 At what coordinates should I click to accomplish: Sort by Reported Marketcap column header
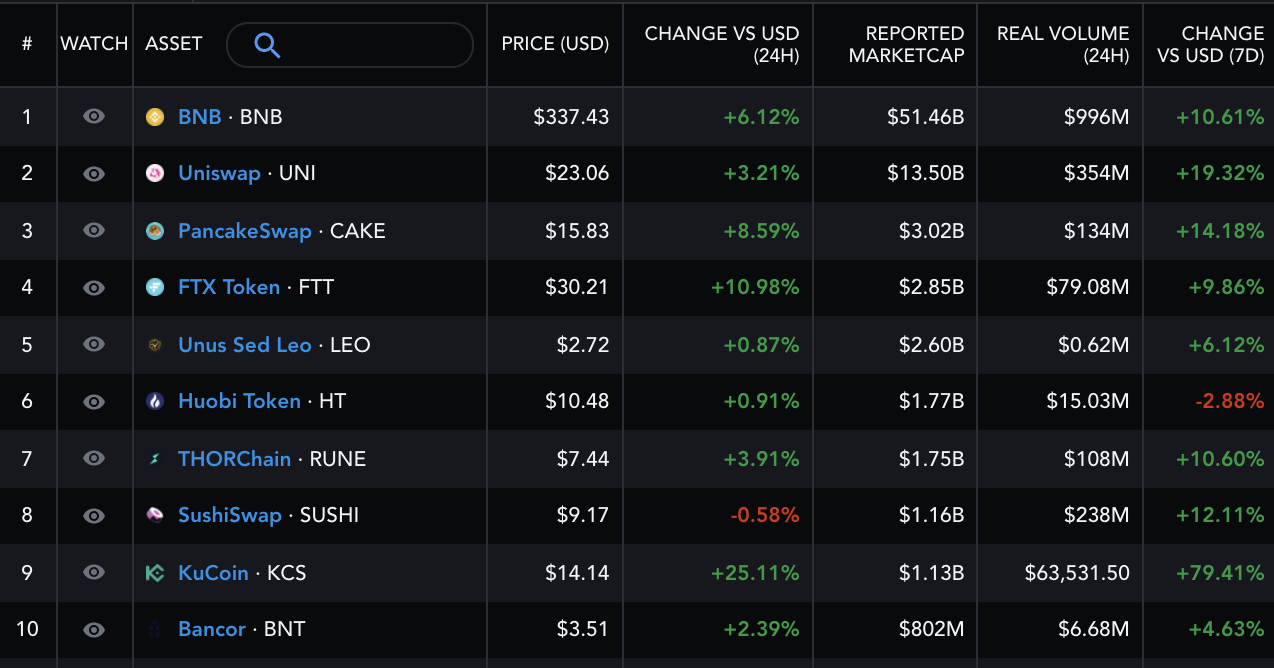click(906, 45)
